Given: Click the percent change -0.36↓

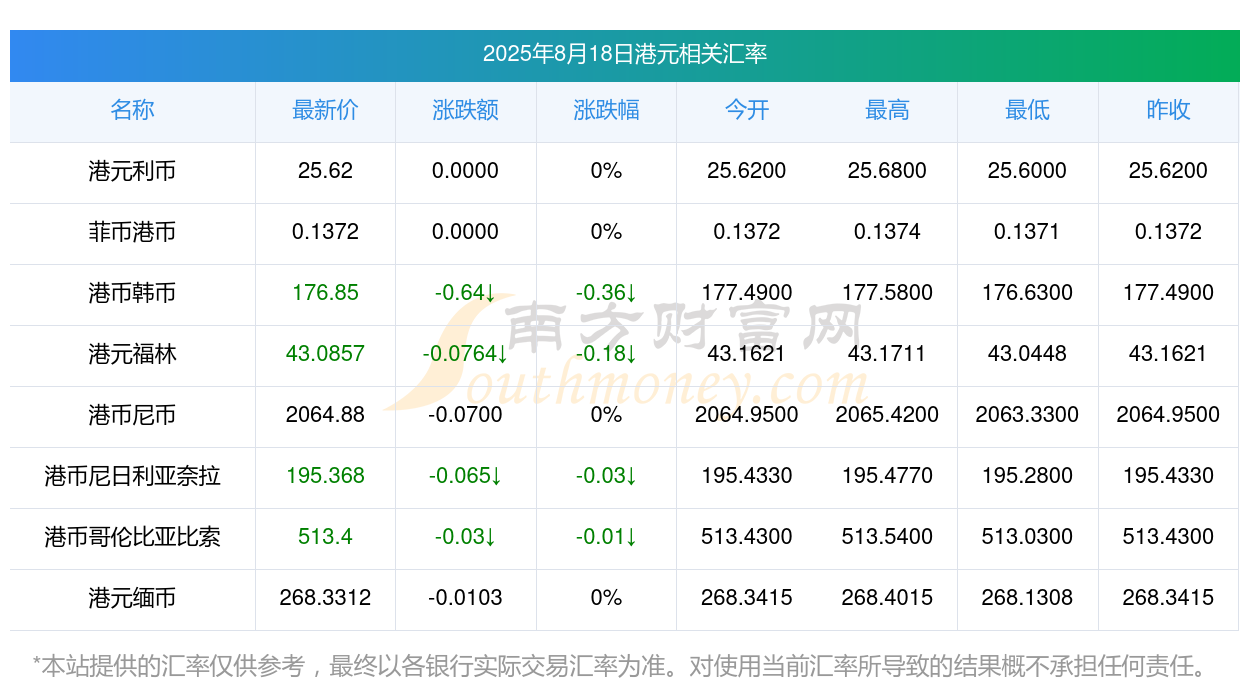Looking at the screenshot, I should point(606,293).
